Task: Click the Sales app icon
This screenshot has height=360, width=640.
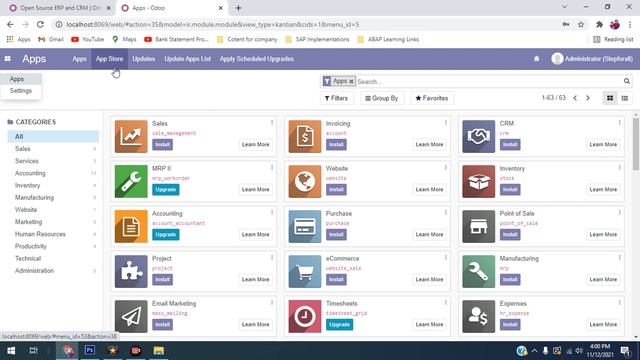Action: point(131,136)
